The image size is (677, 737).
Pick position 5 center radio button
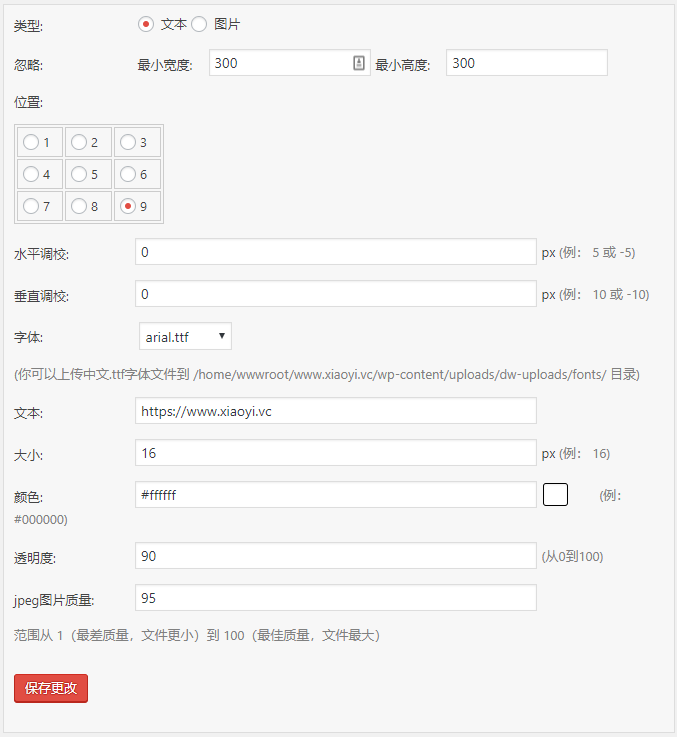click(79, 174)
